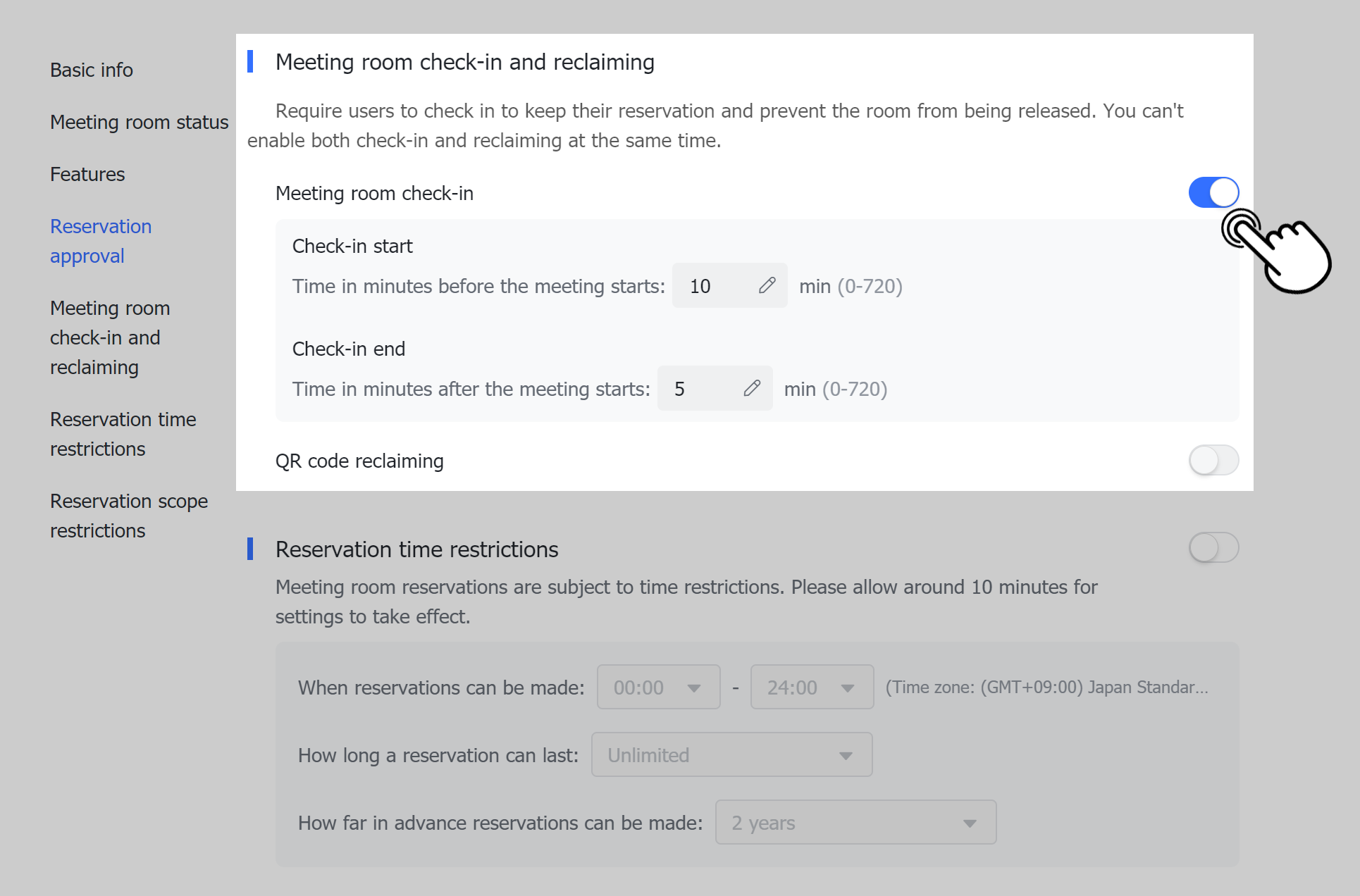The height and width of the screenshot is (896, 1360).
Task: Open the advance reservation dropdown showing 2 years
Action: tap(855, 821)
